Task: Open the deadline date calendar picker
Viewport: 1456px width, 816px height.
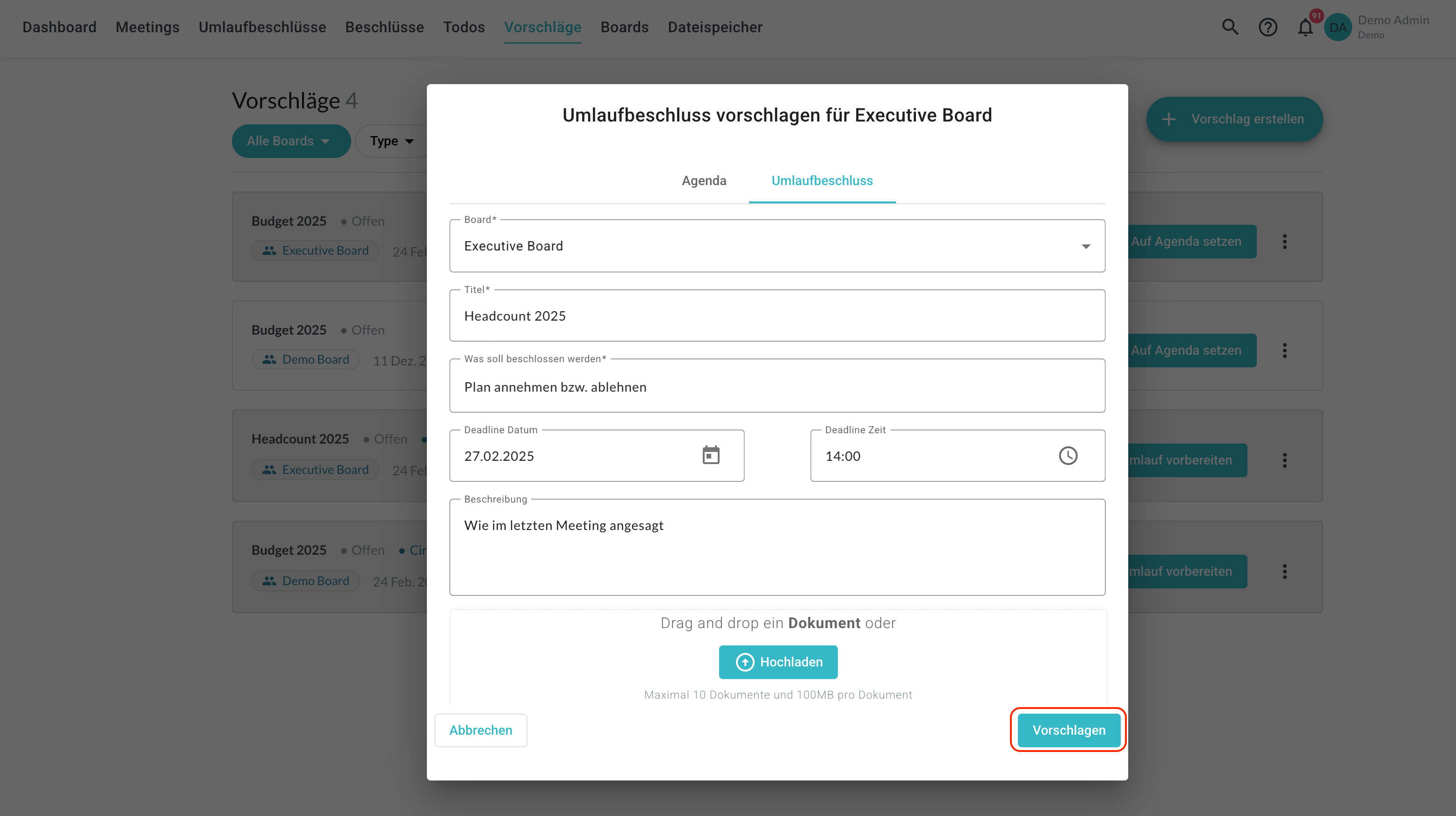Action: click(711, 456)
